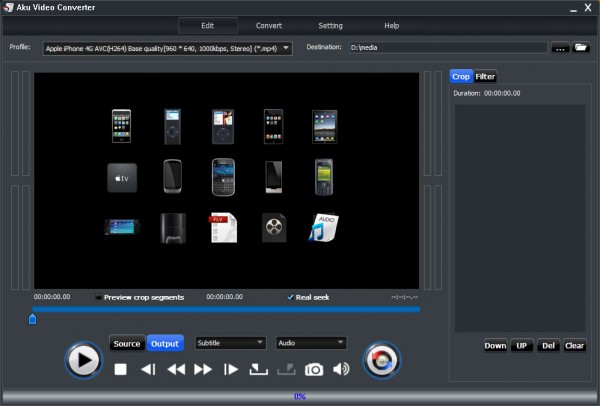
Task: Click the blue seek slider handle
Action: (32, 319)
